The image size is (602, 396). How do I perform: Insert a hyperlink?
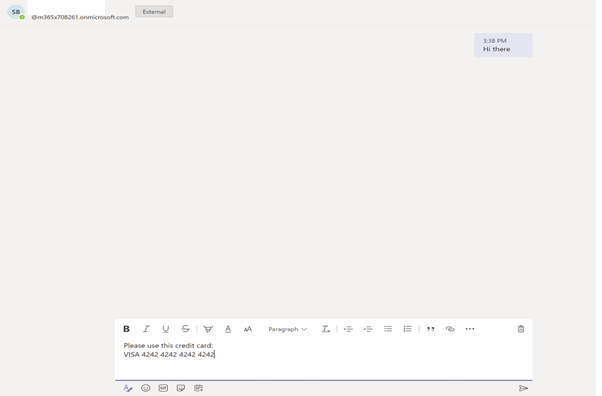[450, 329]
